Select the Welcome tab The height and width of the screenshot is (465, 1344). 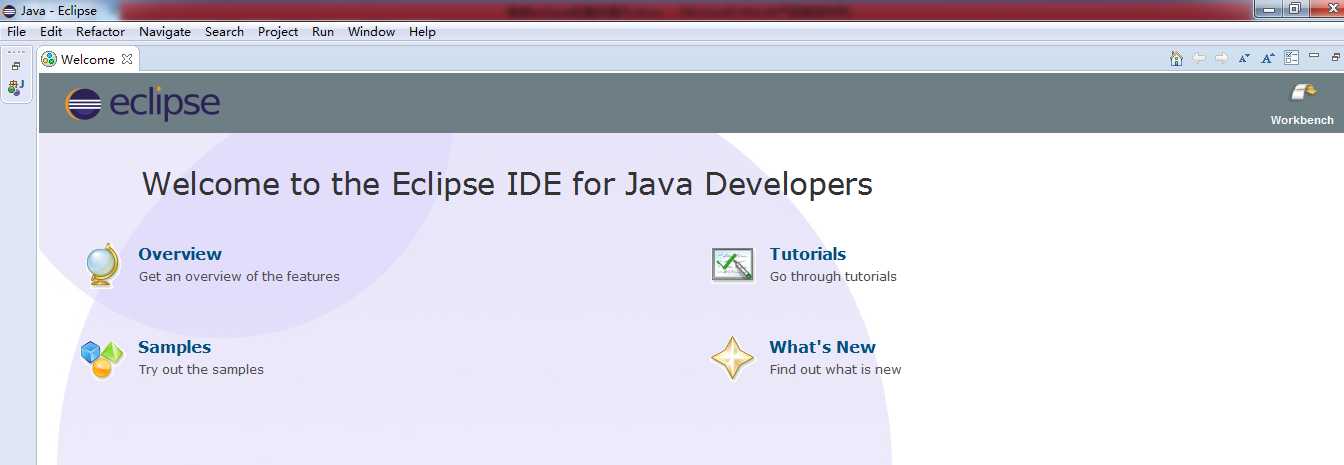tap(87, 59)
